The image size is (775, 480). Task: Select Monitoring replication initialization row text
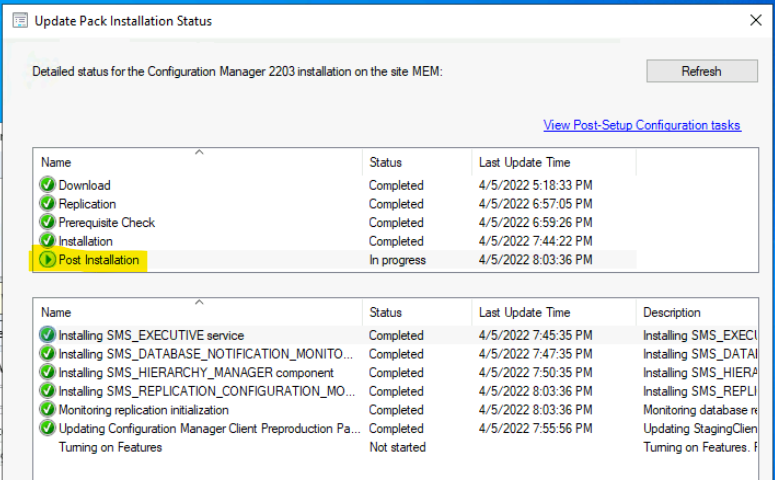(x=144, y=410)
